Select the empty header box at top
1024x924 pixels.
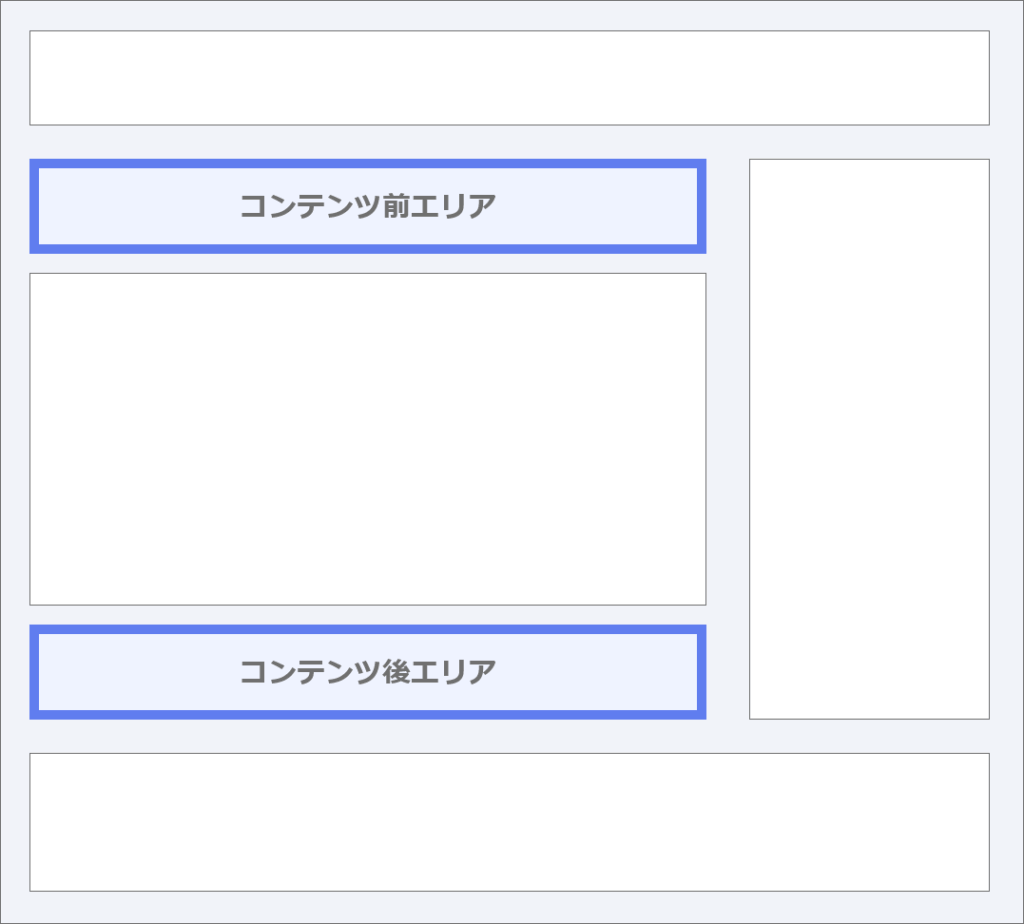pos(509,78)
